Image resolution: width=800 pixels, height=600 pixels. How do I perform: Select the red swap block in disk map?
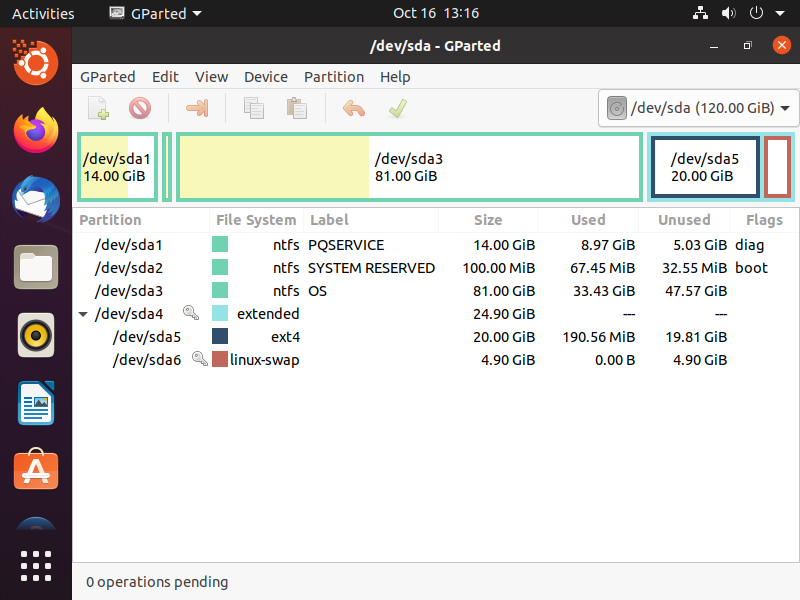click(x=778, y=167)
